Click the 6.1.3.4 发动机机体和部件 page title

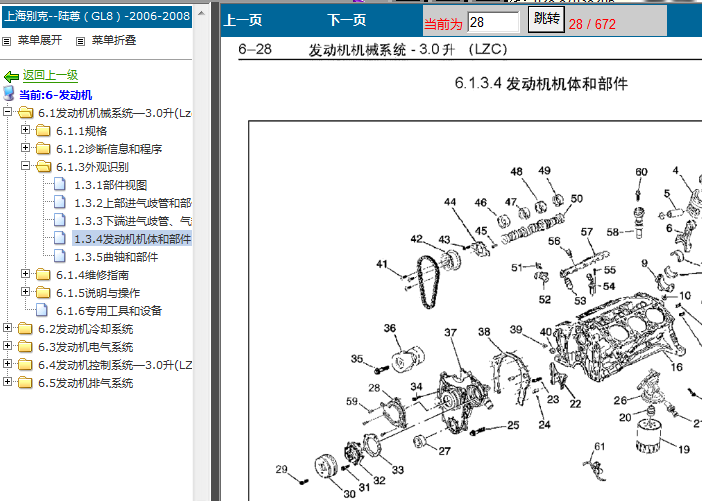tap(541, 84)
